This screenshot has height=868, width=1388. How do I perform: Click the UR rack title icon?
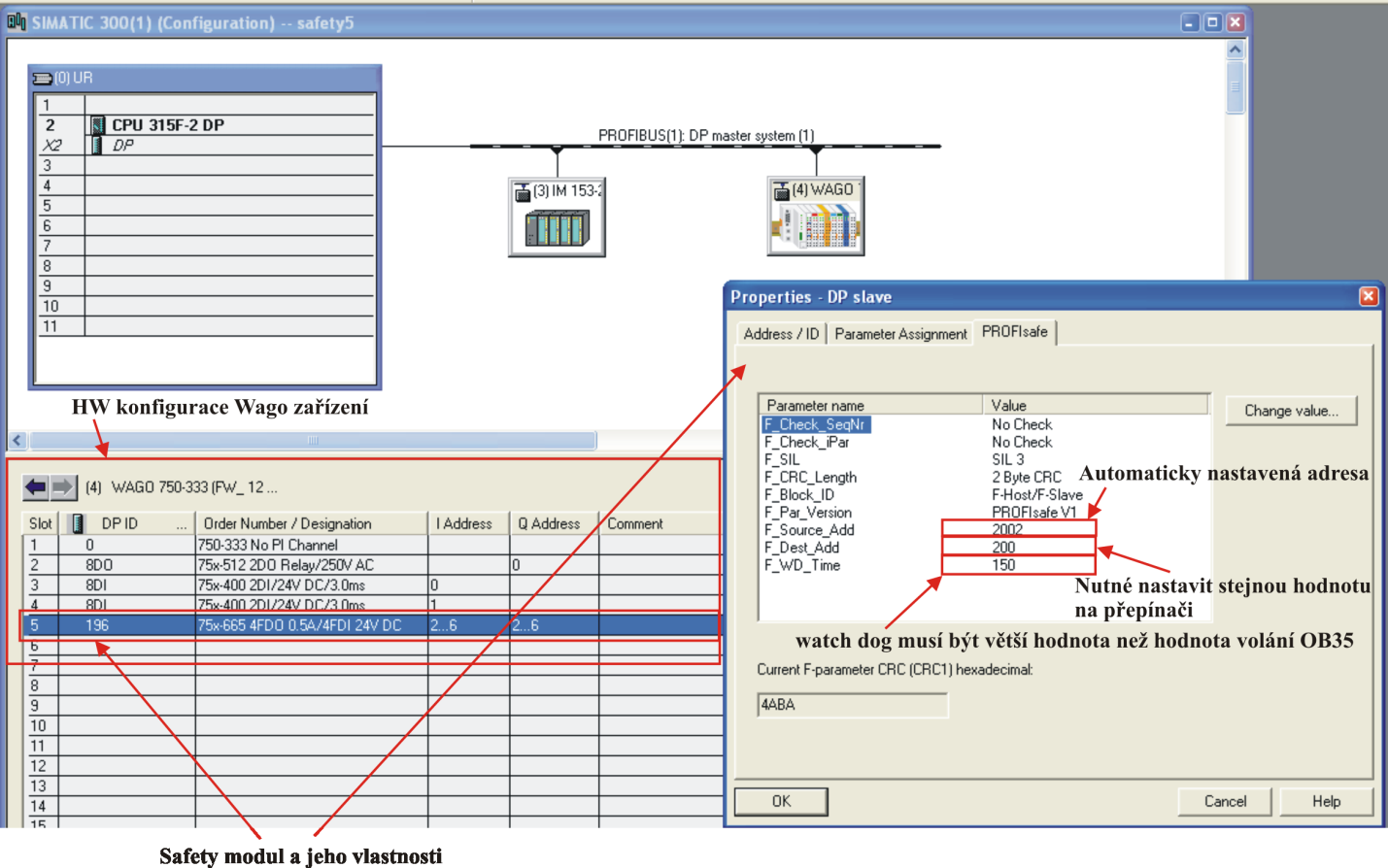pyautogui.click(x=43, y=78)
